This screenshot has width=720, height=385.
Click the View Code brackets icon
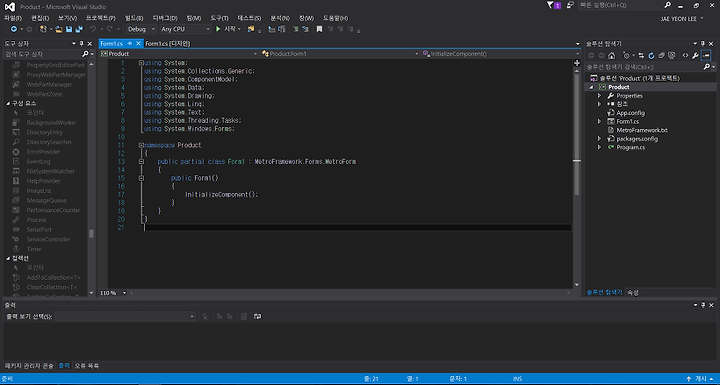coord(685,56)
